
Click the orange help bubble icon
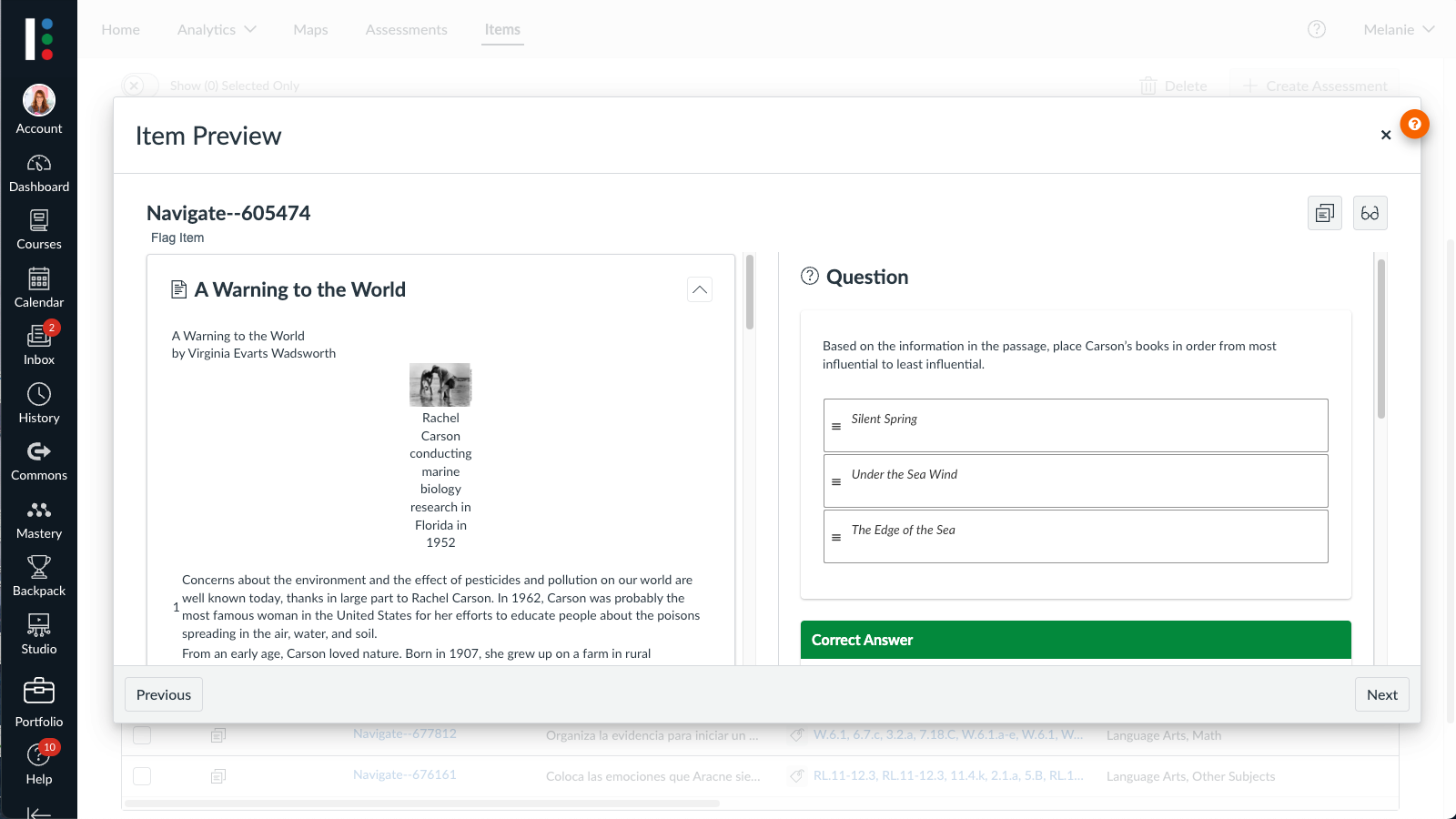click(1414, 124)
